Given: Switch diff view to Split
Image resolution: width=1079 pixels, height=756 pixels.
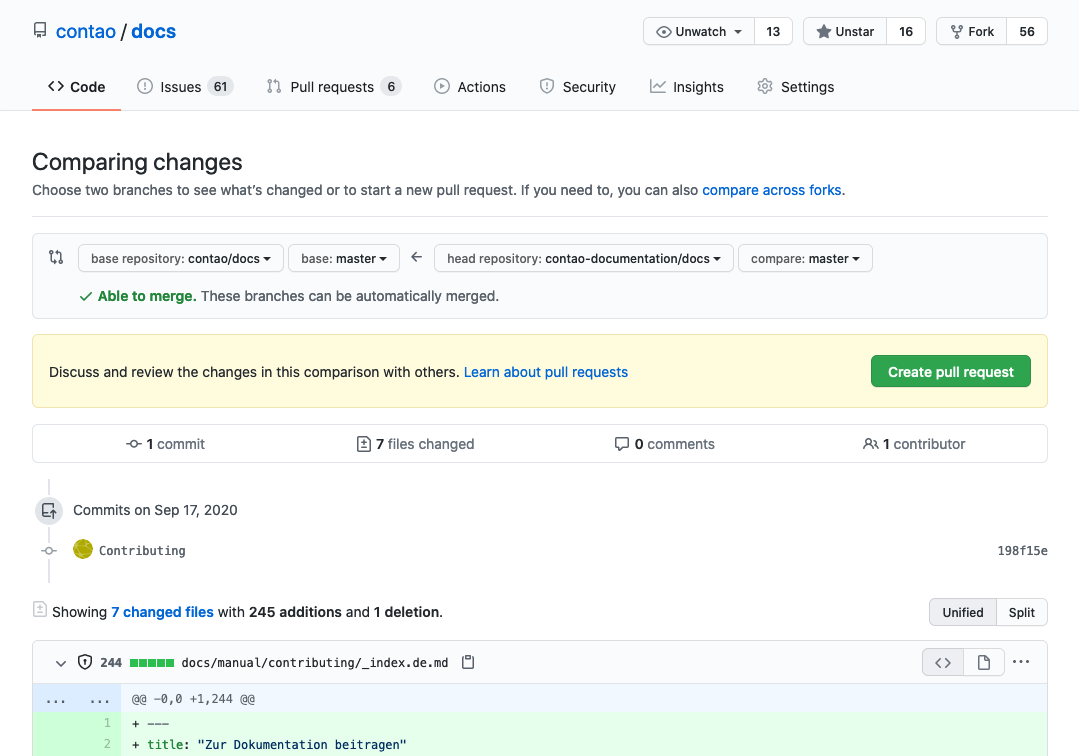Looking at the screenshot, I should (x=1021, y=612).
